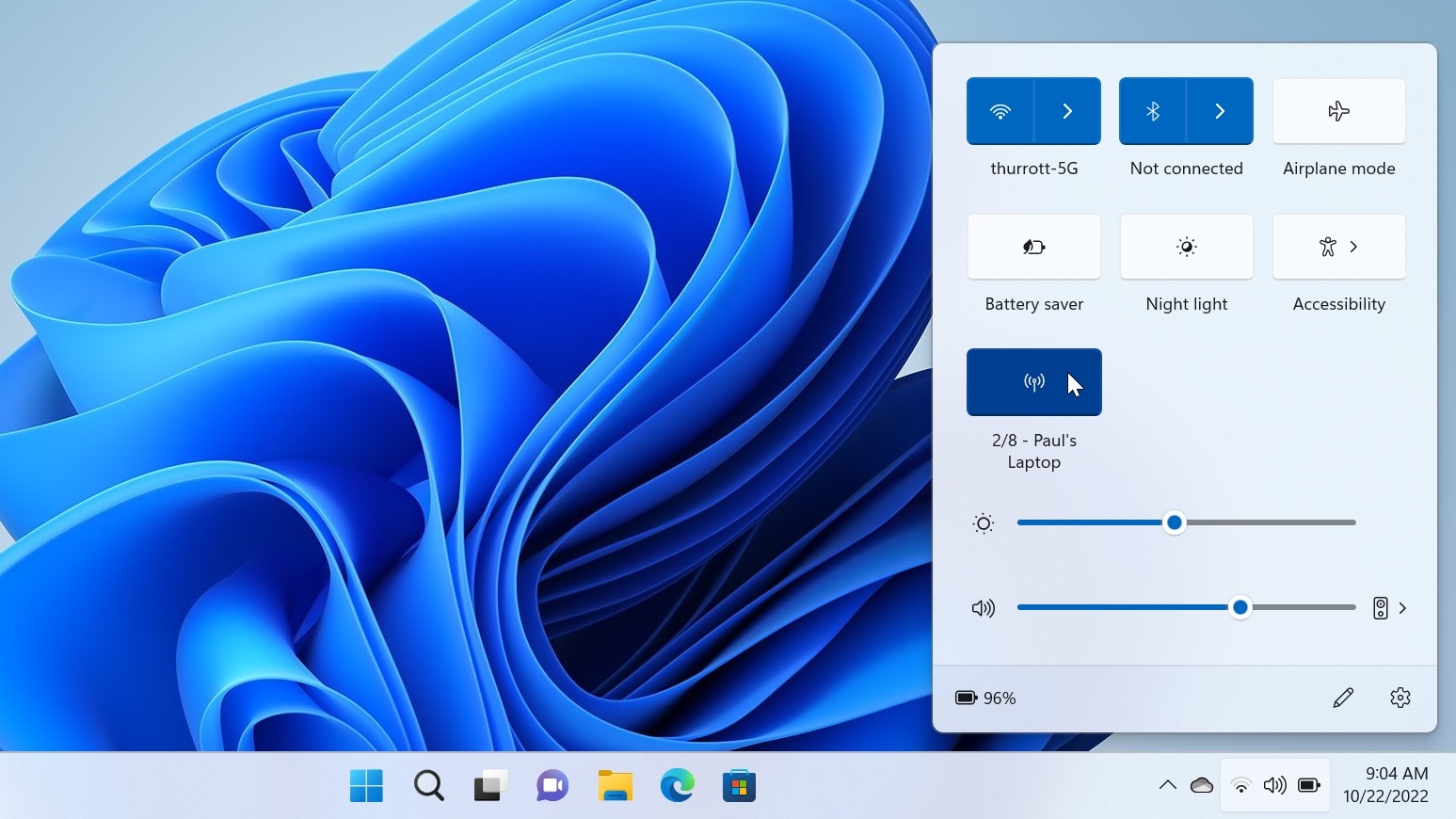
Task: Enable Battery saver
Action: coord(1033,247)
